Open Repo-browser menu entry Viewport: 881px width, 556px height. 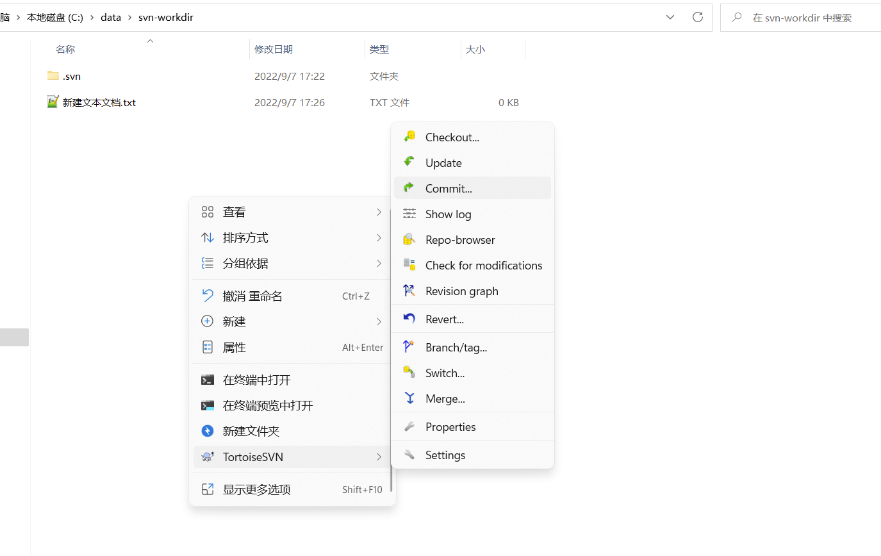click(x=473, y=240)
